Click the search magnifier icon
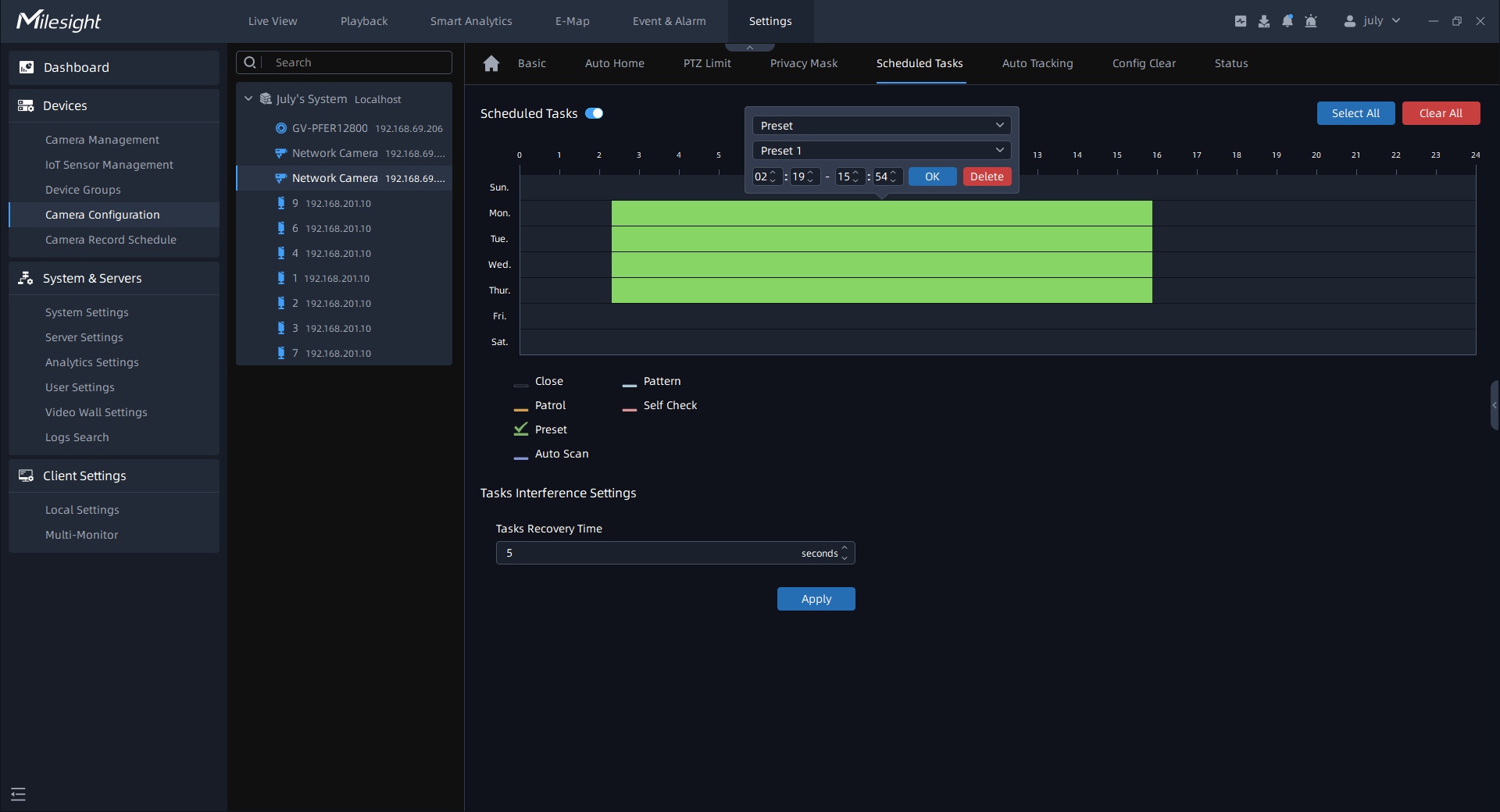This screenshot has width=1500, height=812. coord(250,62)
